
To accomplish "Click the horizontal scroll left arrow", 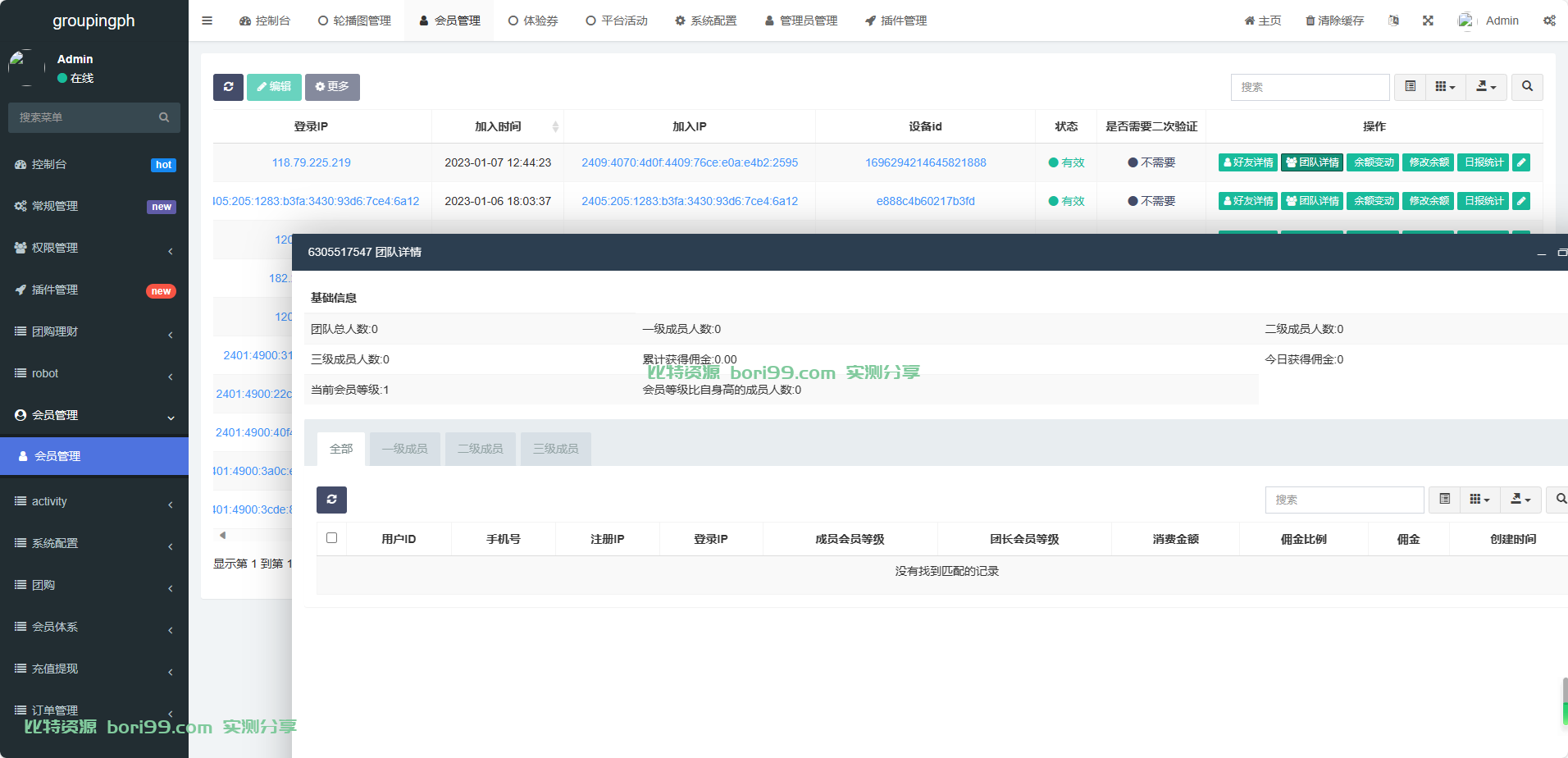I will coord(222,535).
